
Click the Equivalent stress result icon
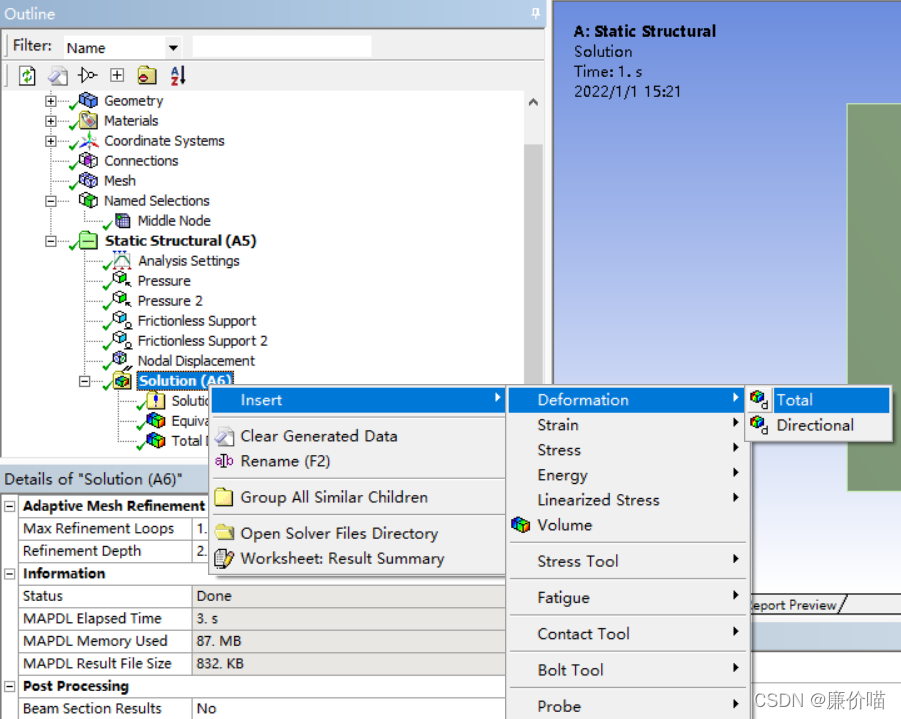point(156,421)
